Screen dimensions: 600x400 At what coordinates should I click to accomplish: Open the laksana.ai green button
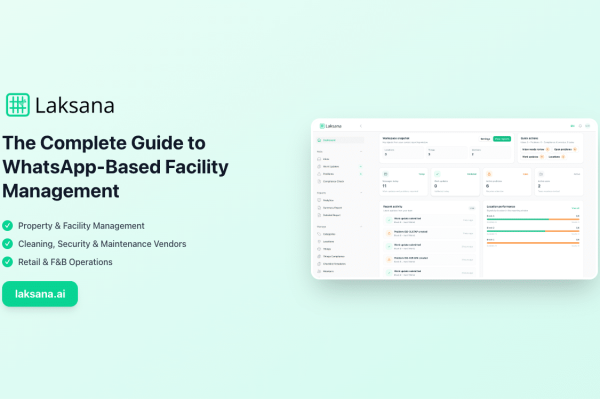[40, 294]
